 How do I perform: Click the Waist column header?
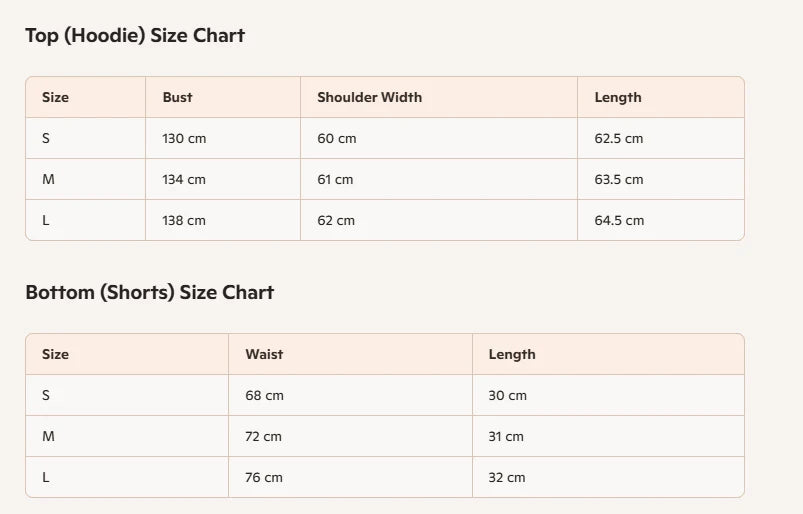tap(264, 355)
